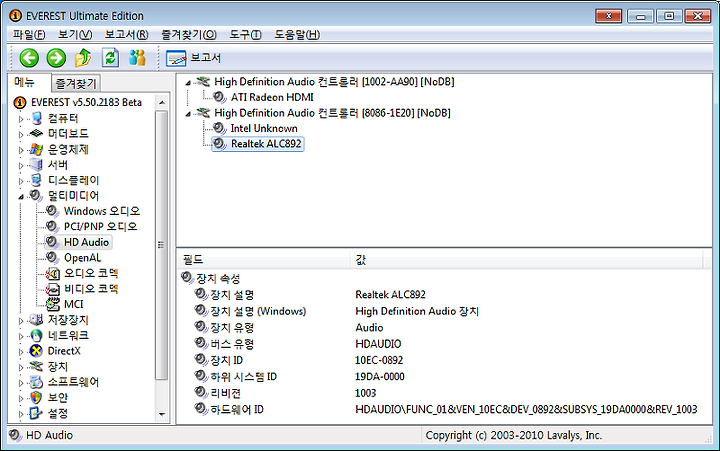Select Intel Unknown device
The width and height of the screenshot is (720, 451).
(x=264, y=128)
